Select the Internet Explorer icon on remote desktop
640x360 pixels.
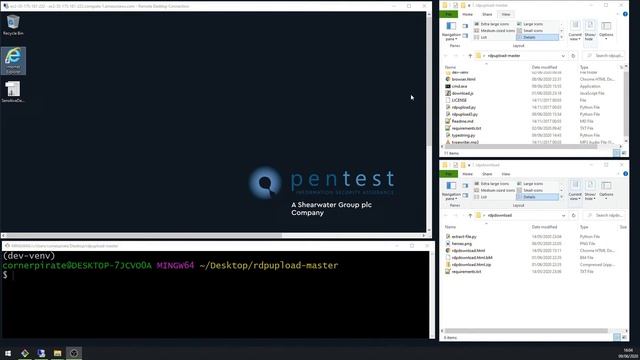13,60
